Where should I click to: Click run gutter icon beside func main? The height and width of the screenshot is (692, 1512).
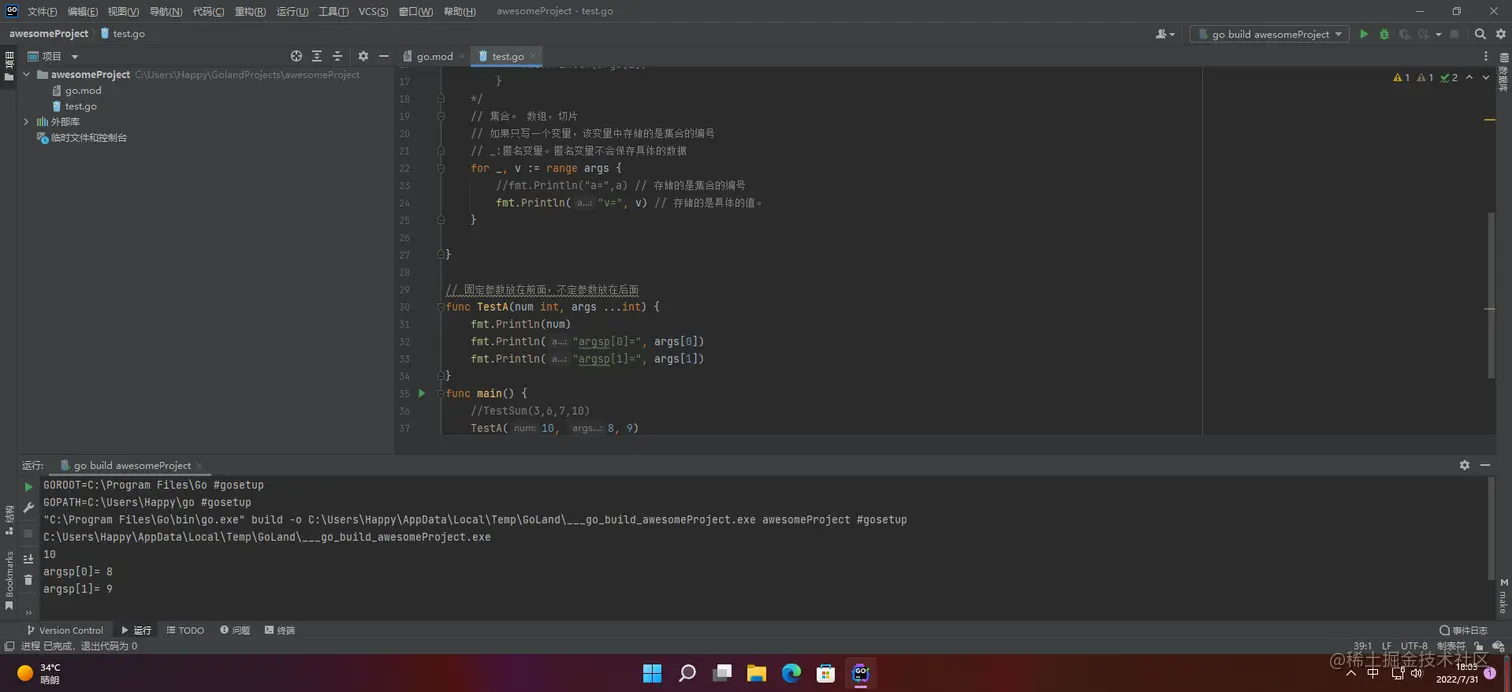coord(421,393)
